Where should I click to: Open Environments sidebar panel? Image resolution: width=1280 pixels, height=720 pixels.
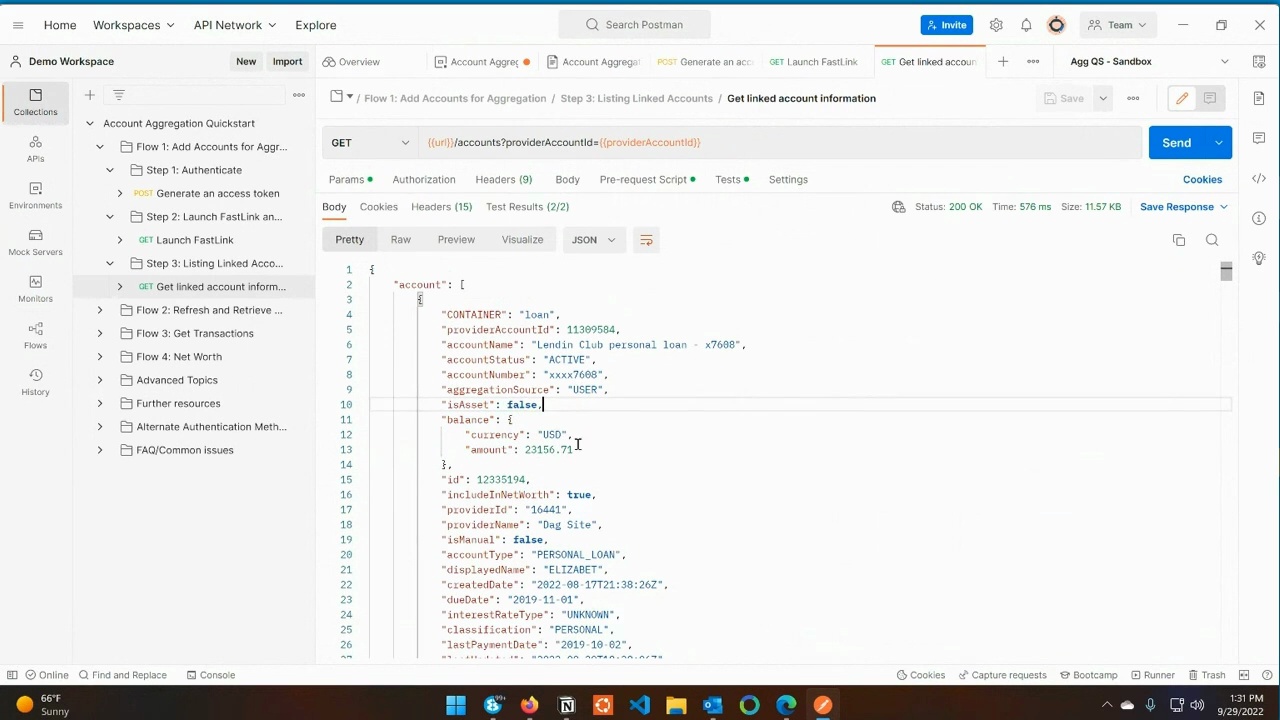35,196
